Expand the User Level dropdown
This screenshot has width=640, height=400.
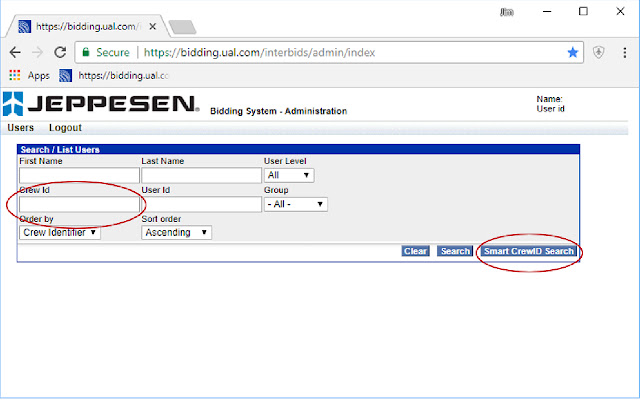coord(289,176)
